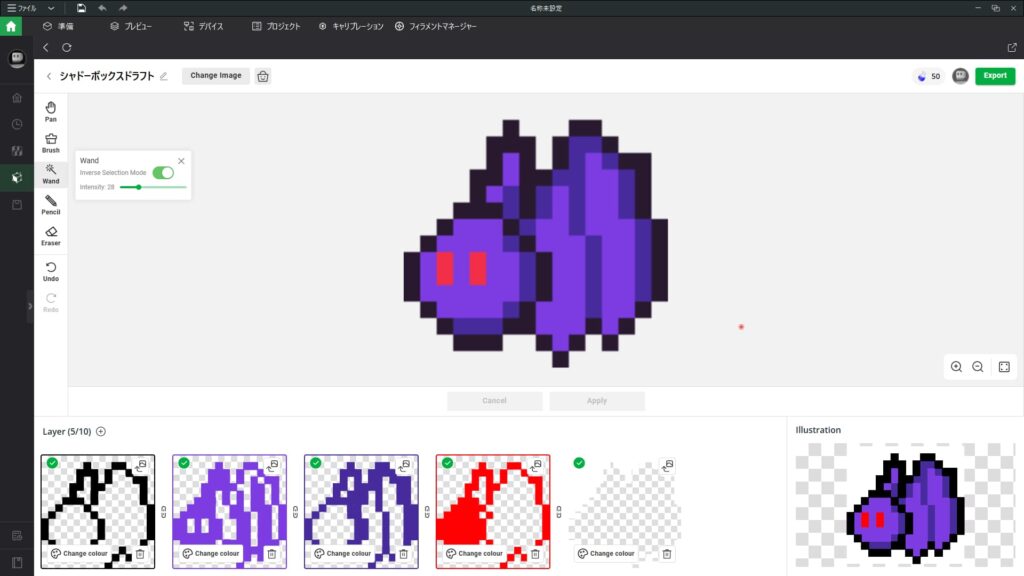
Task: Go to the green home button
Action: point(11,26)
